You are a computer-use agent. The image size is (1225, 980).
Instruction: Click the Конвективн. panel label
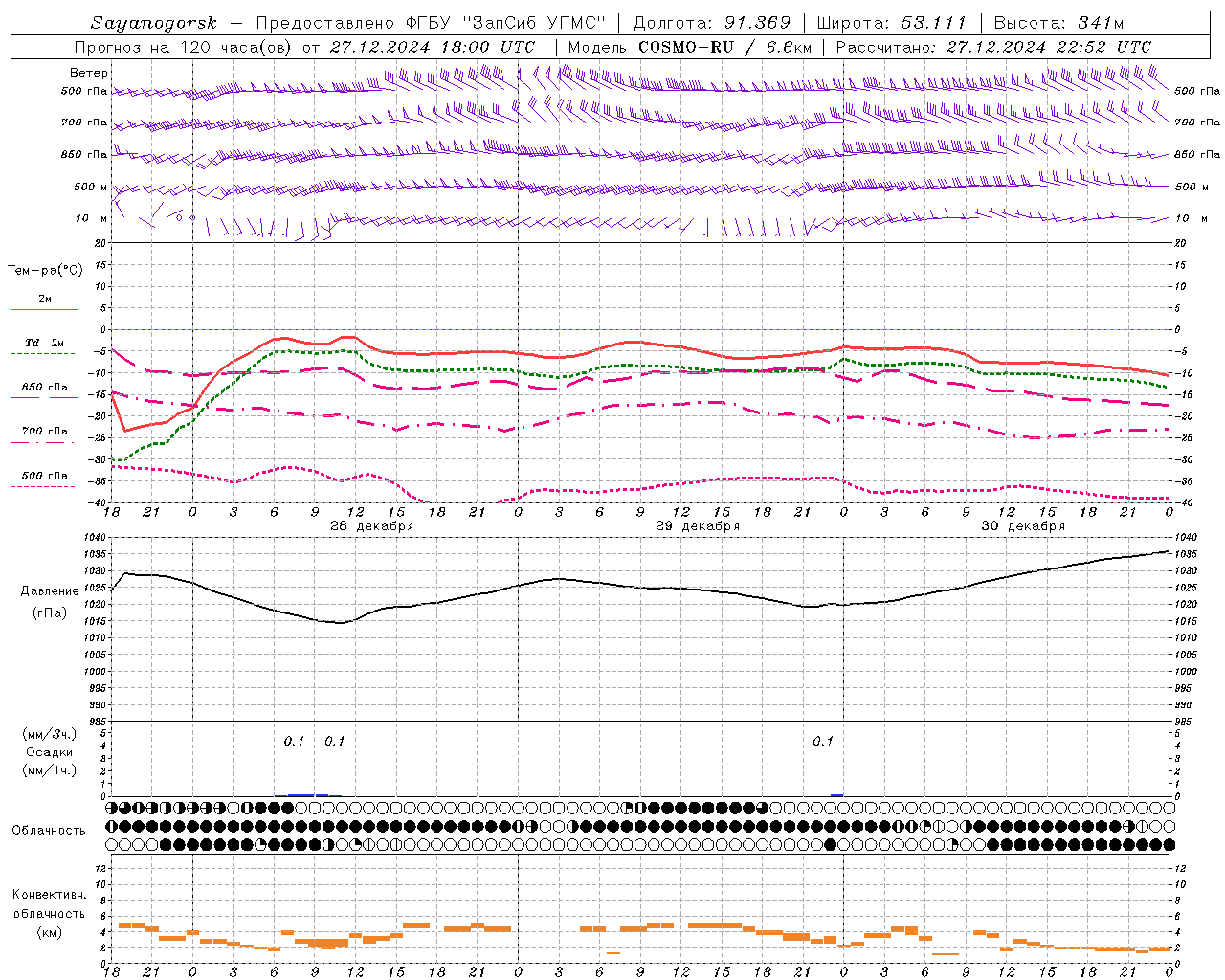click(49, 895)
